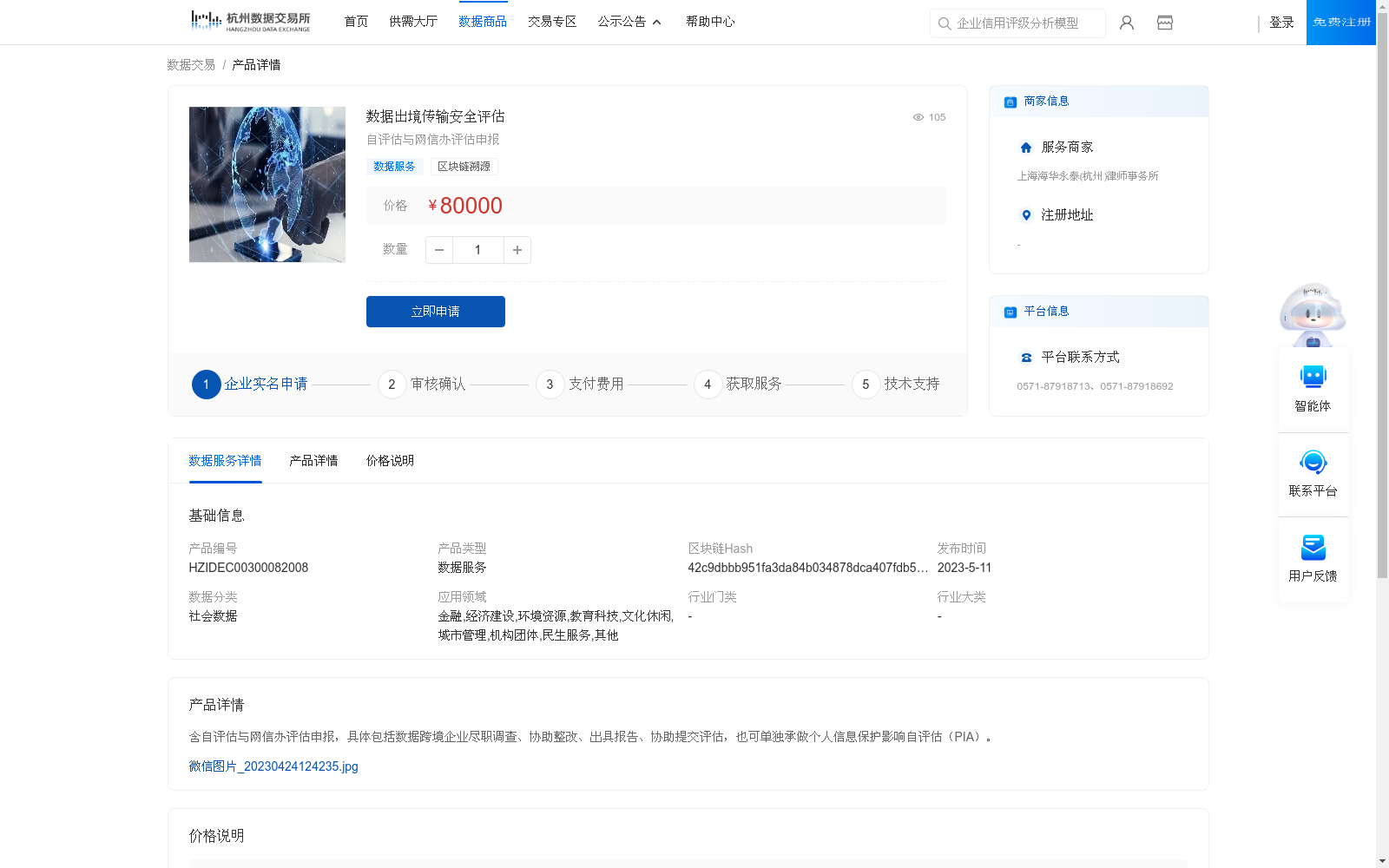Click product number HZIDEC00300082008
Screen dimensions: 1389x868
[x=248, y=568]
